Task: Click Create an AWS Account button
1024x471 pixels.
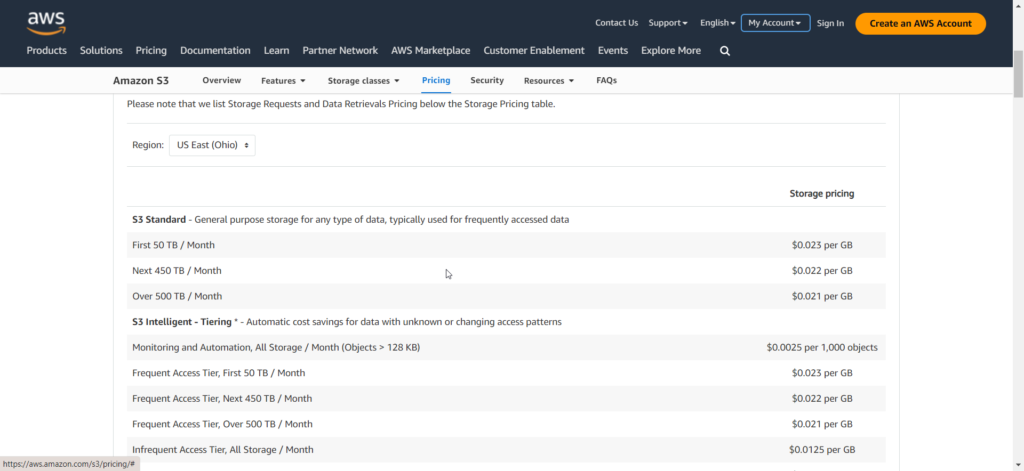Action: click(920, 24)
